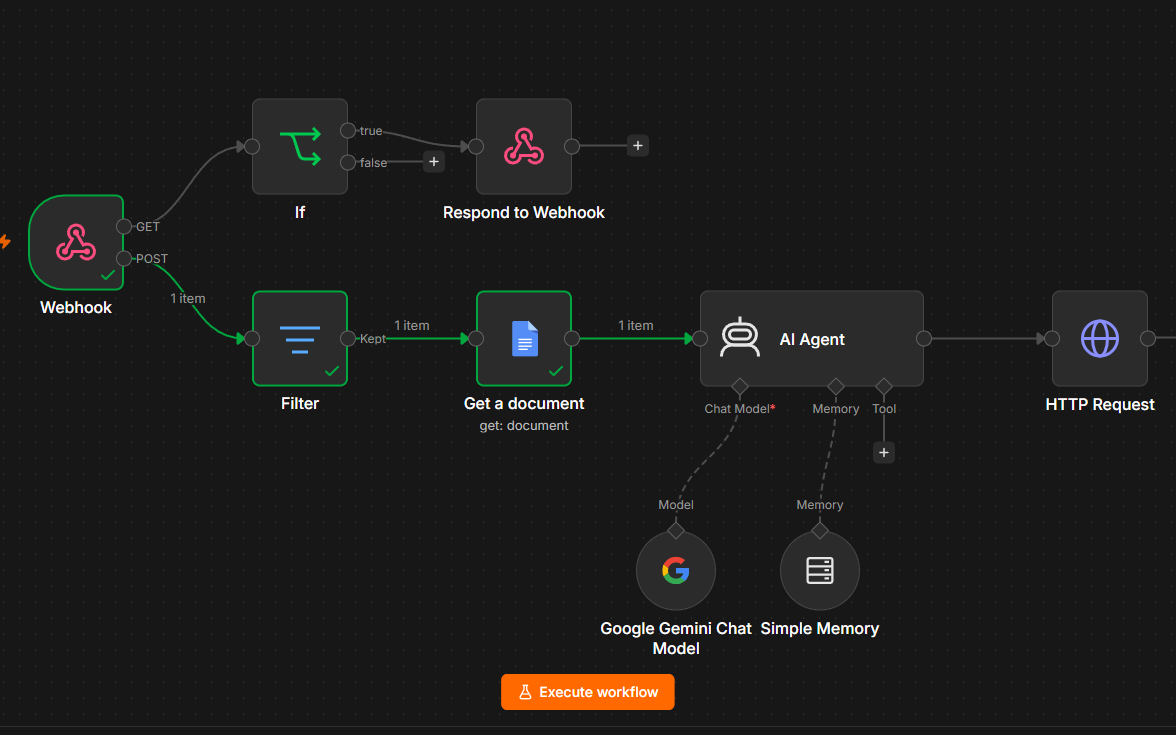The width and height of the screenshot is (1176, 735).
Task: Add a tool to the AI Agent
Action: click(884, 452)
